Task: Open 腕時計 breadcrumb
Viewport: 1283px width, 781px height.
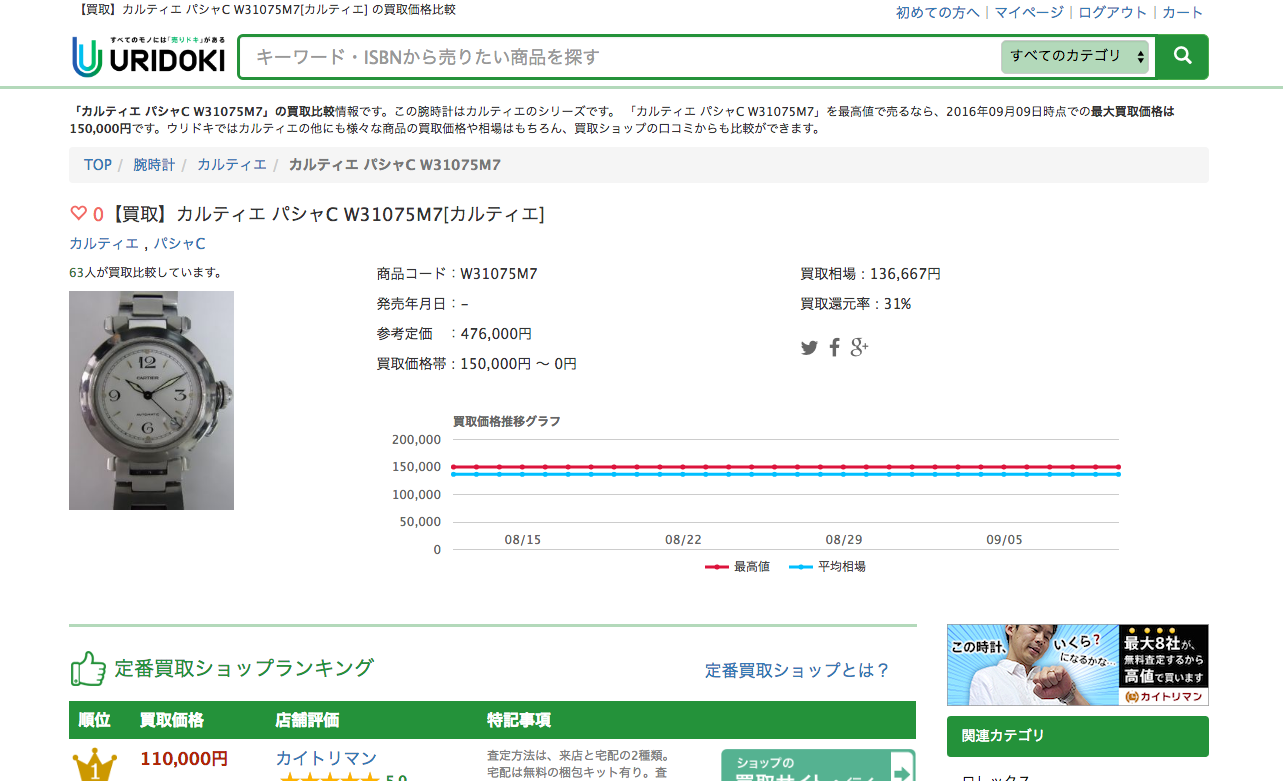Action: coord(154,165)
